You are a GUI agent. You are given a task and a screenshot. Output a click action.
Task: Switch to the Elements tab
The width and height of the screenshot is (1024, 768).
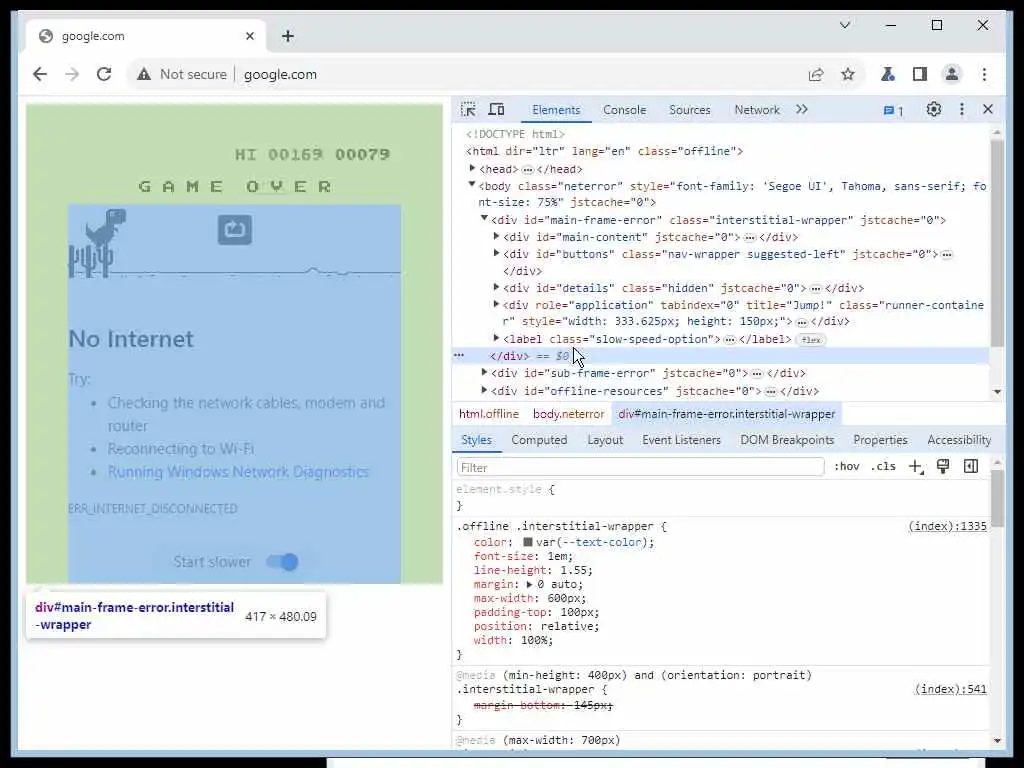[x=556, y=110]
